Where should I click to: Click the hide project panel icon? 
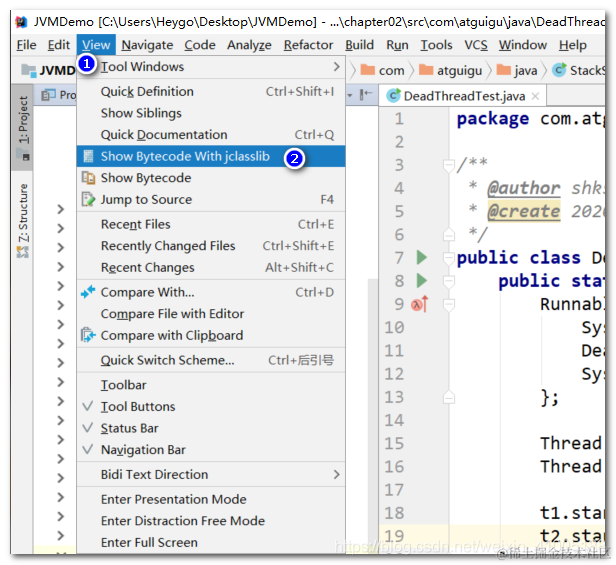tap(365, 94)
